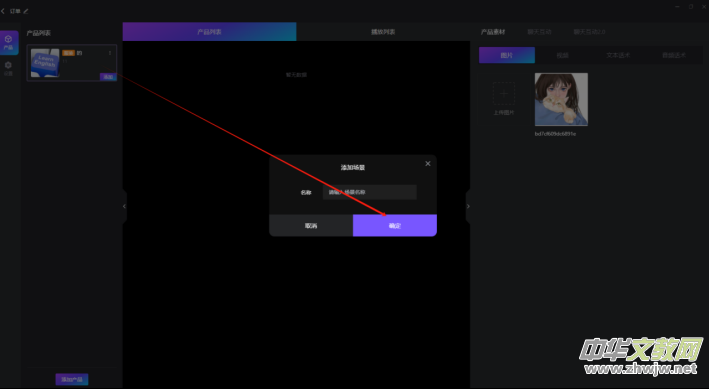Viewport: 709px width, 389px height.
Task: Click the back arrow beside 订单
Action: (x=3, y=11)
